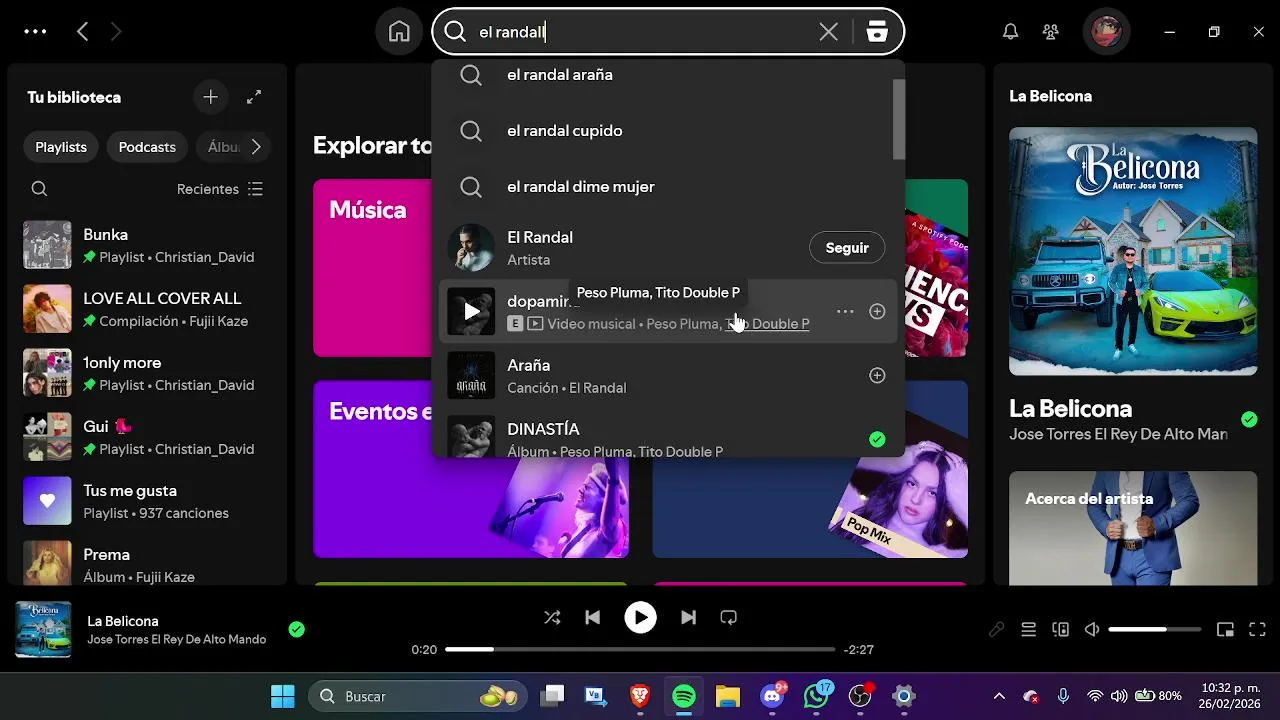Screen dimensions: 1280x720
Task: Enter fullscreen player view
Action: [x=1258, y=629]
